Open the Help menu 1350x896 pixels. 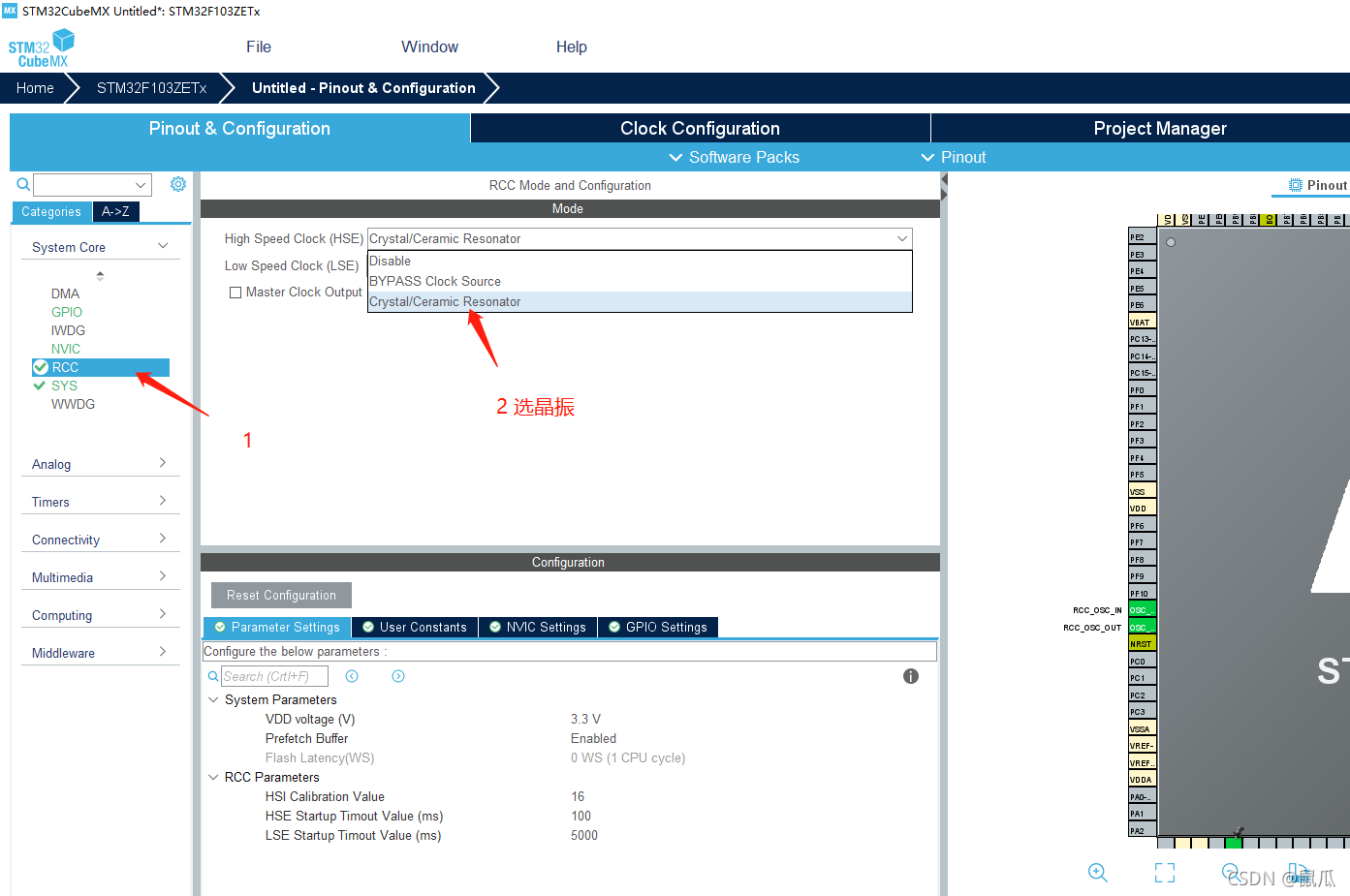pos(571,46)
